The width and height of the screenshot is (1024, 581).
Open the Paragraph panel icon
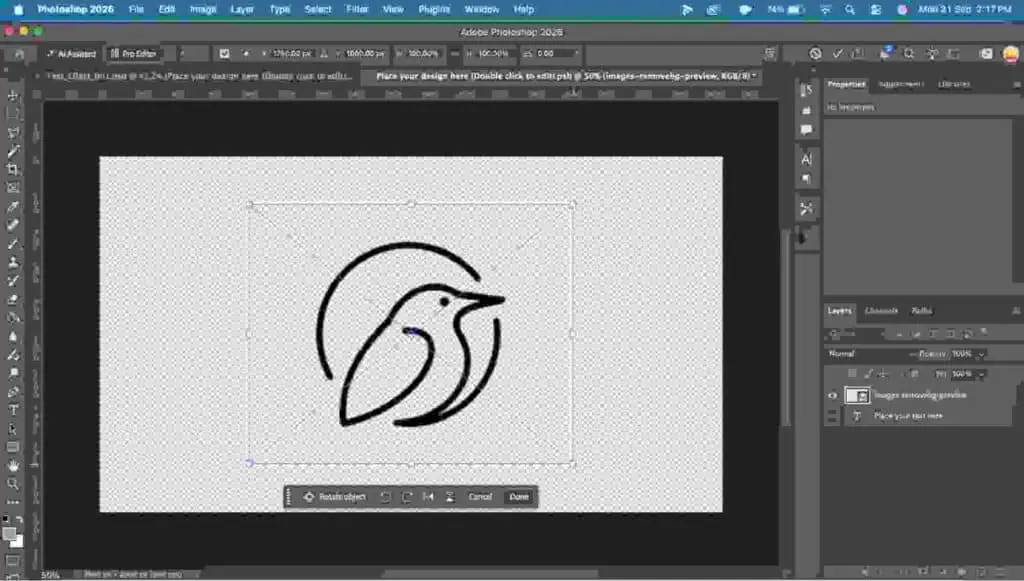point(807,179)
